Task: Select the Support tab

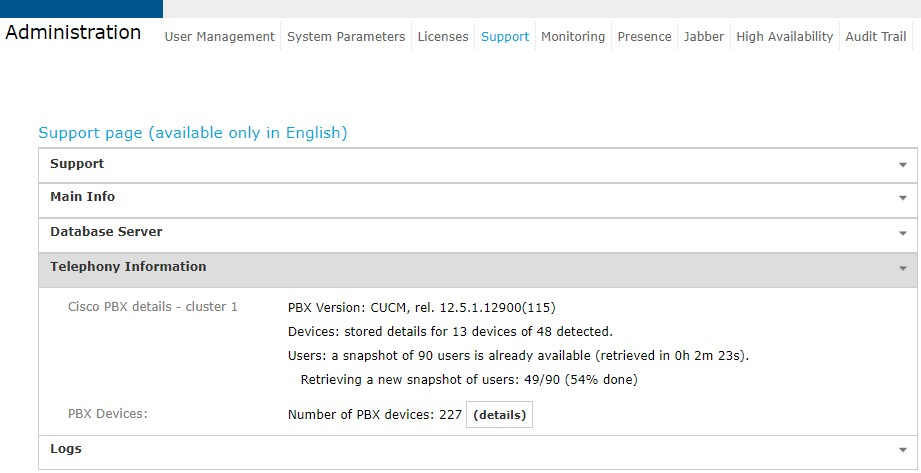Action: [505, 37]
